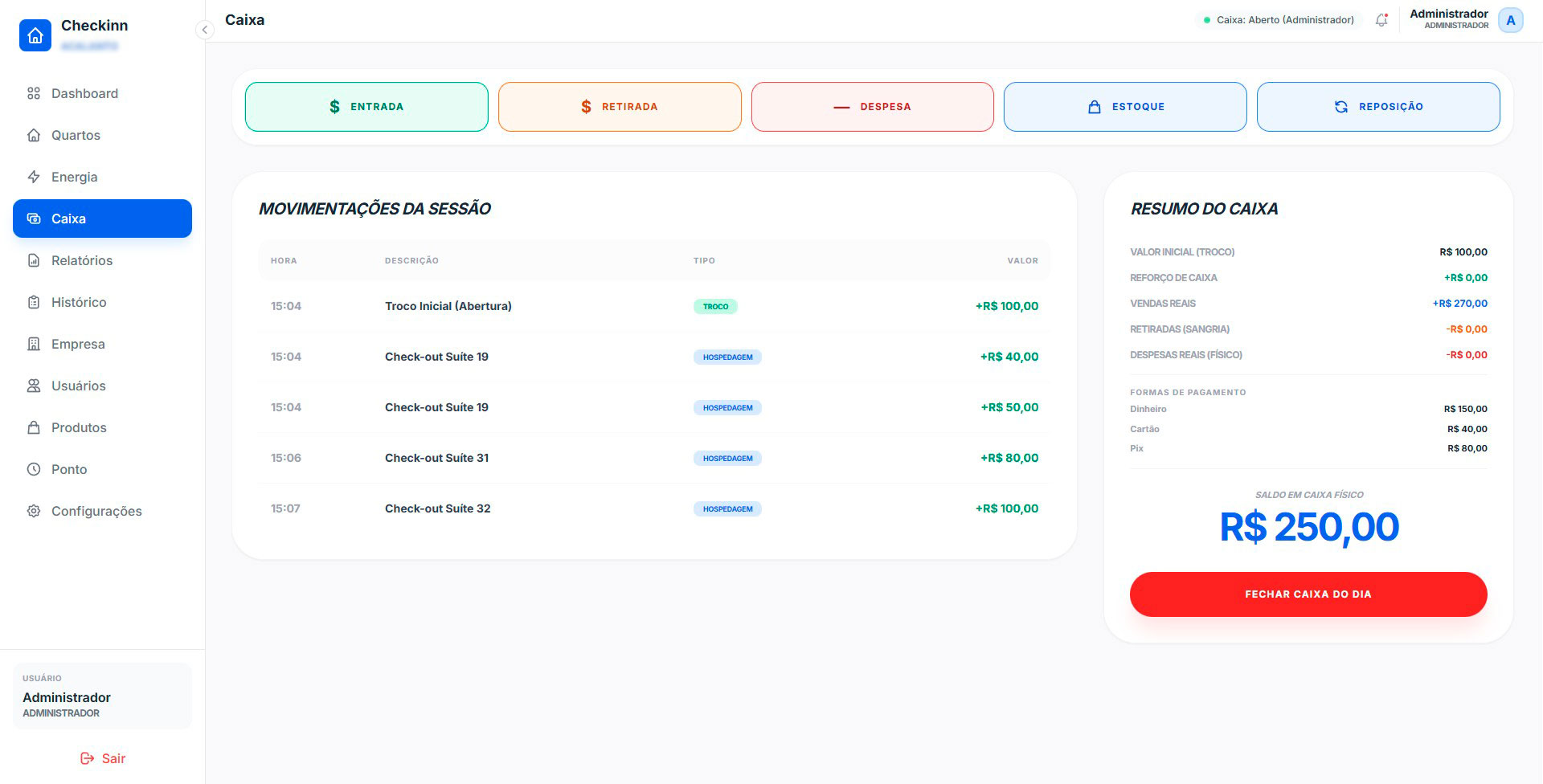Screen dimensions: 1543x784
Task: Click the DESCRIÇÃO column header
Action: (x=411, y=260)
